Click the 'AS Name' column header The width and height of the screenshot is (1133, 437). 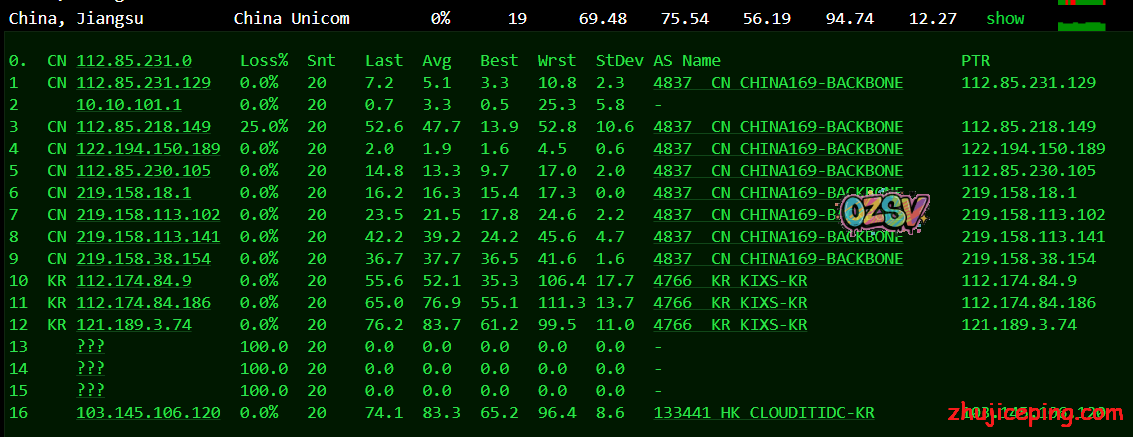click(x=686, y=61)
